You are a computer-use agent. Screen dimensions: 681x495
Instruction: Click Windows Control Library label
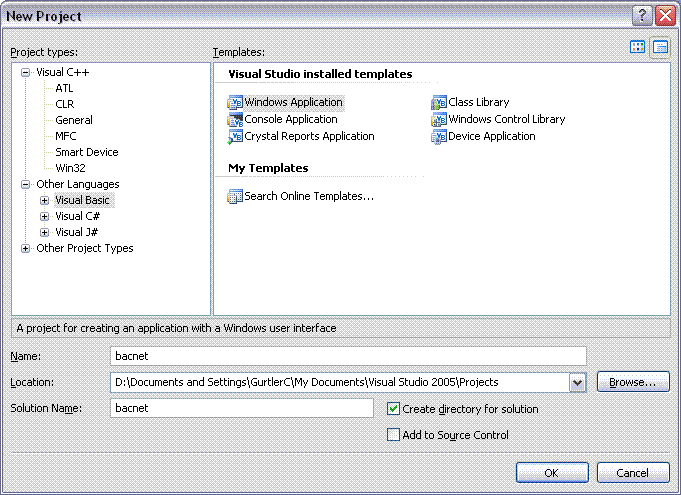point(507,119)
